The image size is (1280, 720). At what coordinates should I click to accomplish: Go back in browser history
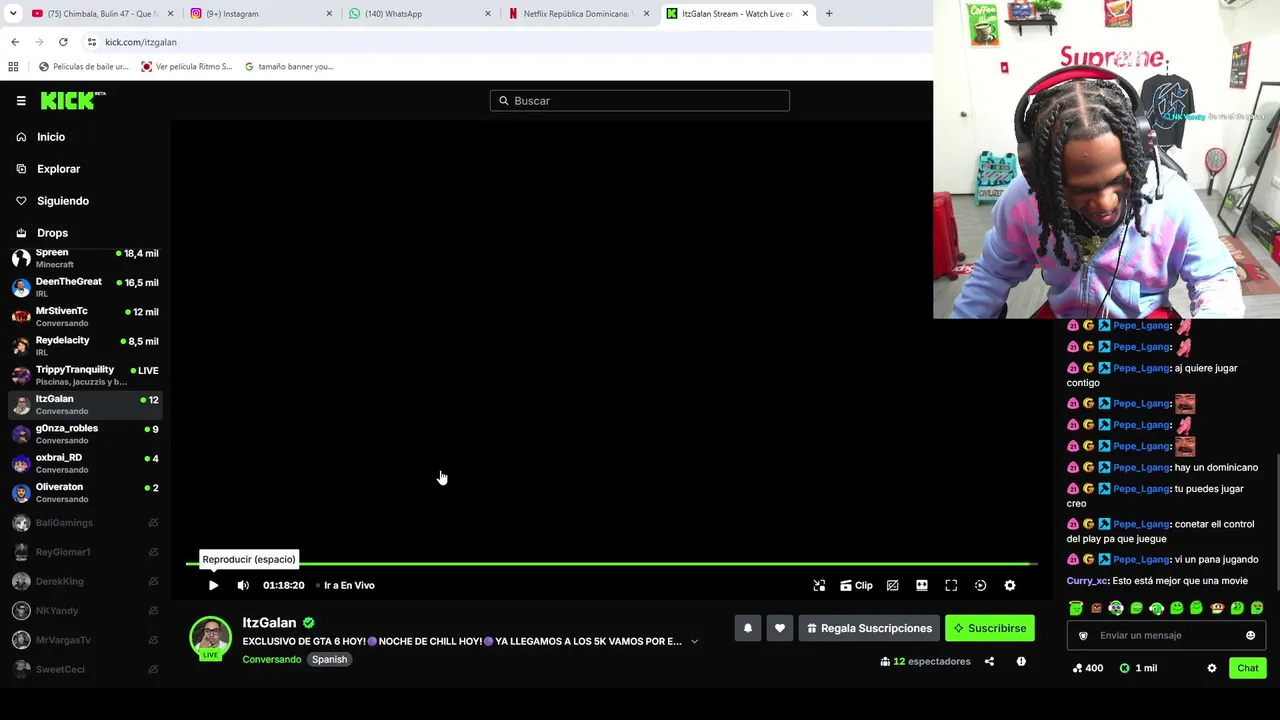pyautogui.click(x=15, y=42)
